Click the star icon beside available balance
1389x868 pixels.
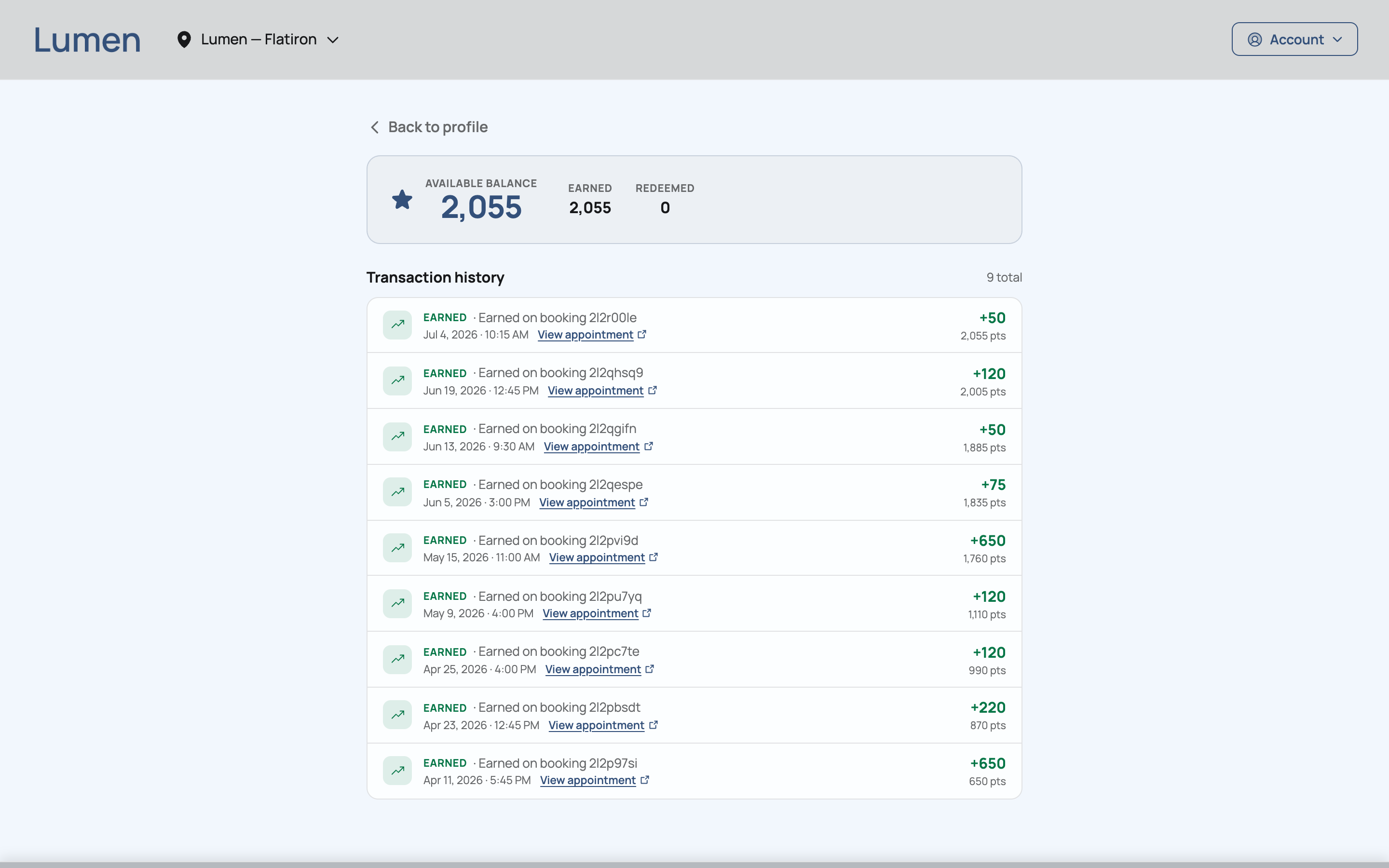pos(402,200)
